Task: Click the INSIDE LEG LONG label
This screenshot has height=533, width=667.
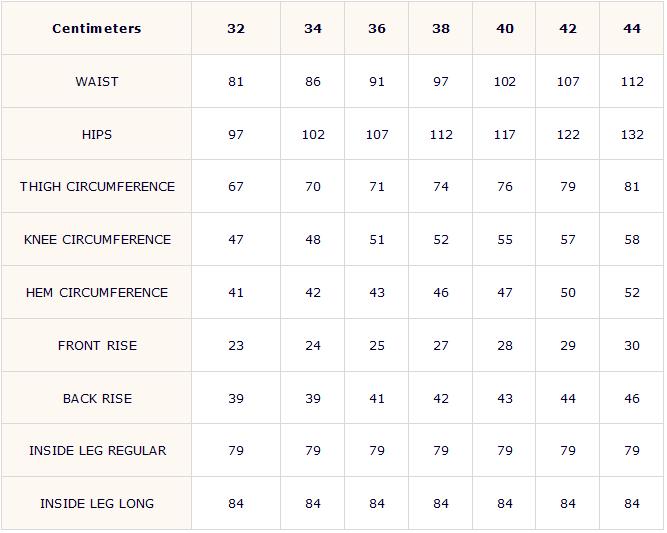Action: coord(97,503)
